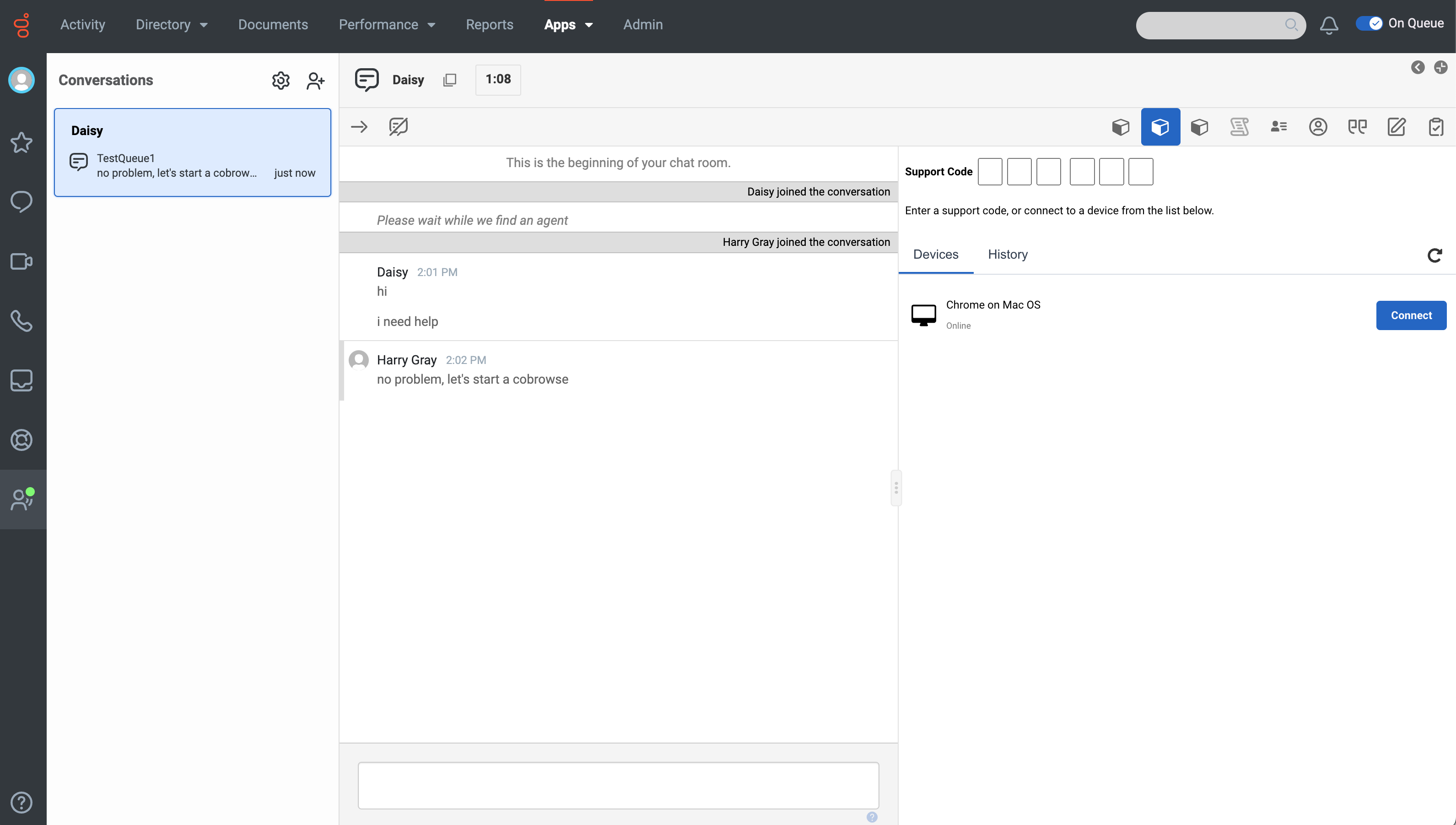This screenshot has height=825, width=1456.
Task: Open the canned responses panel
Action: (x=1357, y=126)
